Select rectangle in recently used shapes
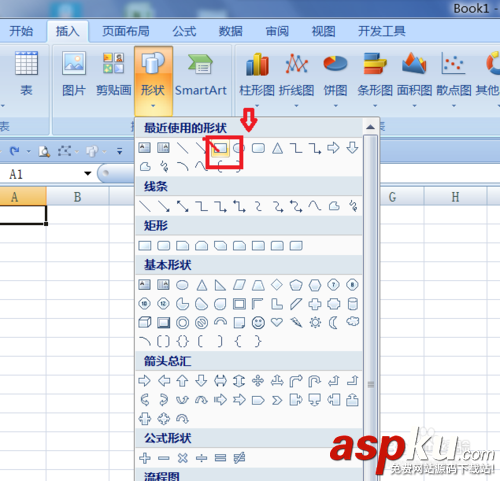 pyautogui.click(x=220, y=148)
